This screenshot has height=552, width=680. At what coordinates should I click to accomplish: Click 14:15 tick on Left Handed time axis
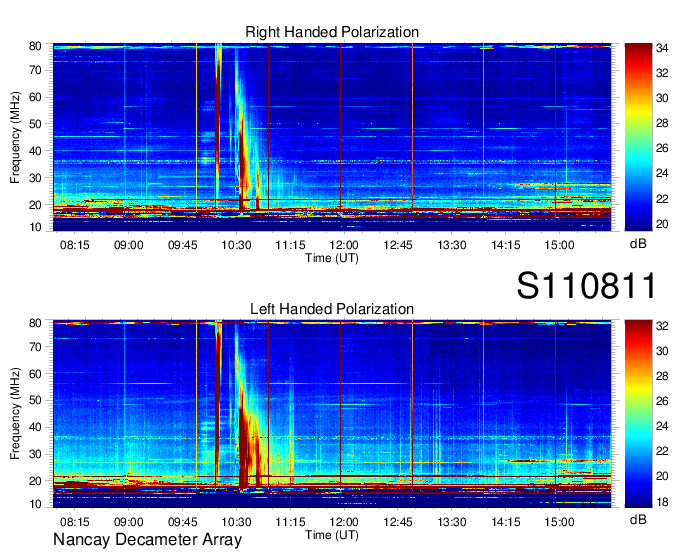pos(506,522)
